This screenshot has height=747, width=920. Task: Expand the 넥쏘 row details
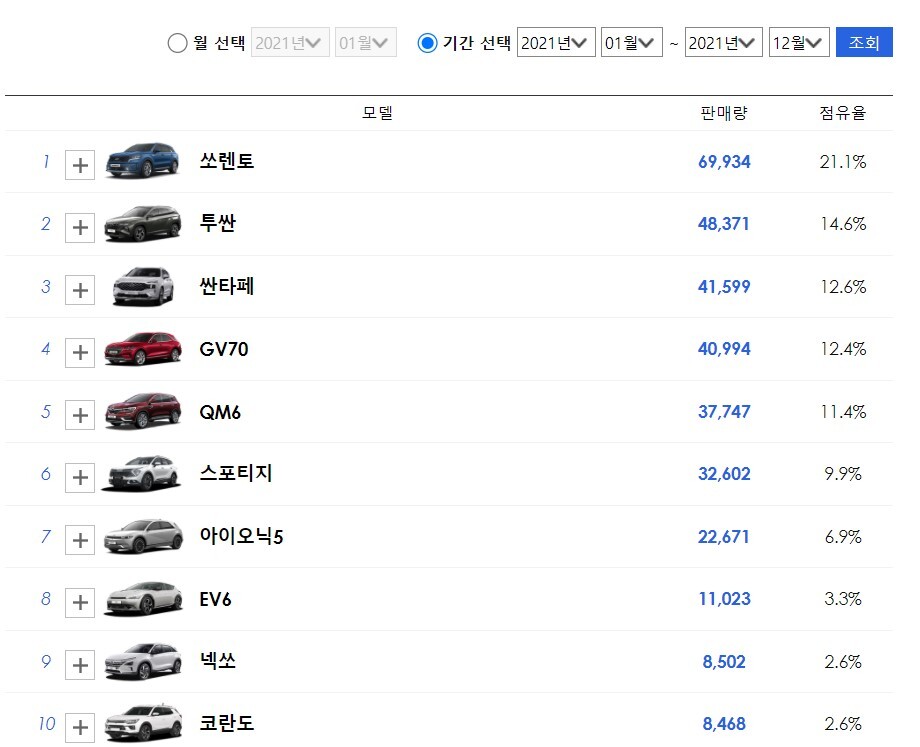tap(80, 665)
